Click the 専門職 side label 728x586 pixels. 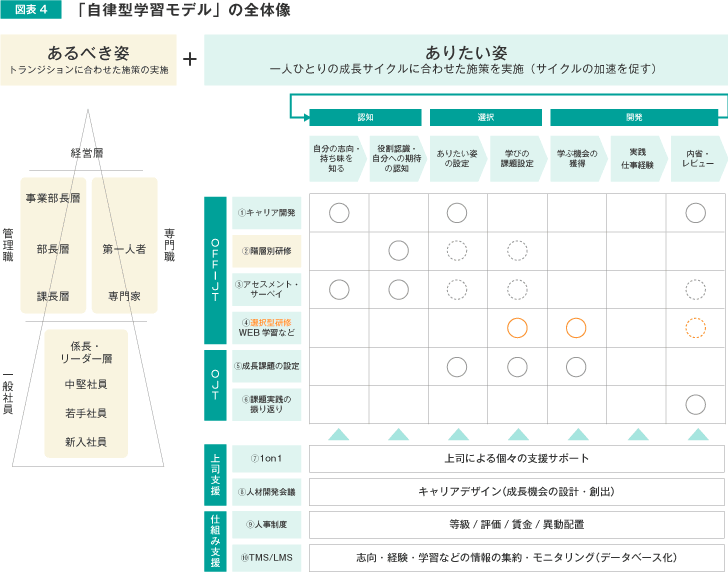pyautogui.click(x=169, y=245)
